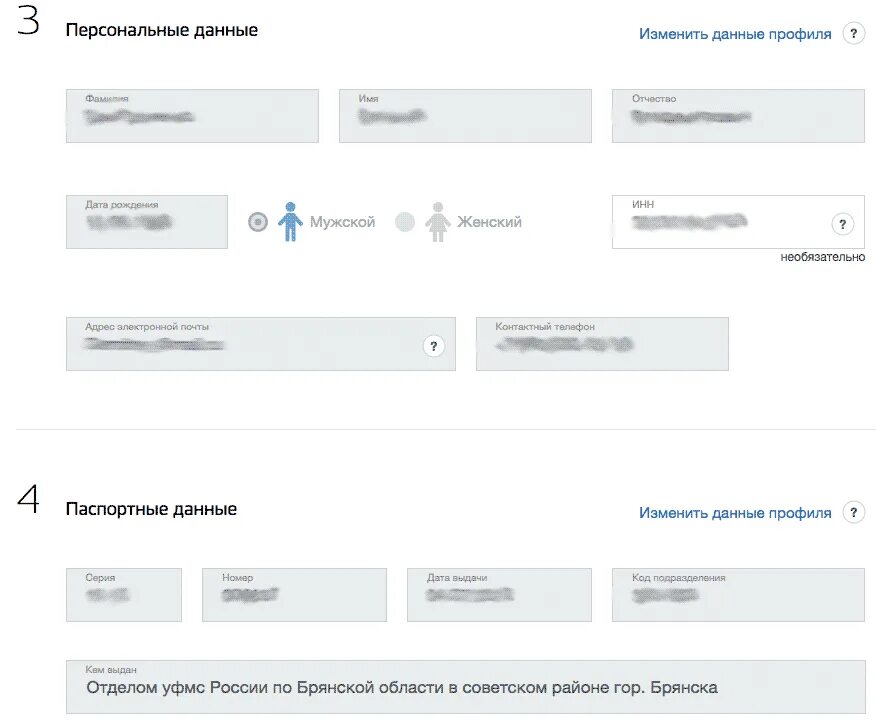Viewport: 876px width, 723px height.
Task: Click the Дата рождения field
Action: (x=147, y=222)
